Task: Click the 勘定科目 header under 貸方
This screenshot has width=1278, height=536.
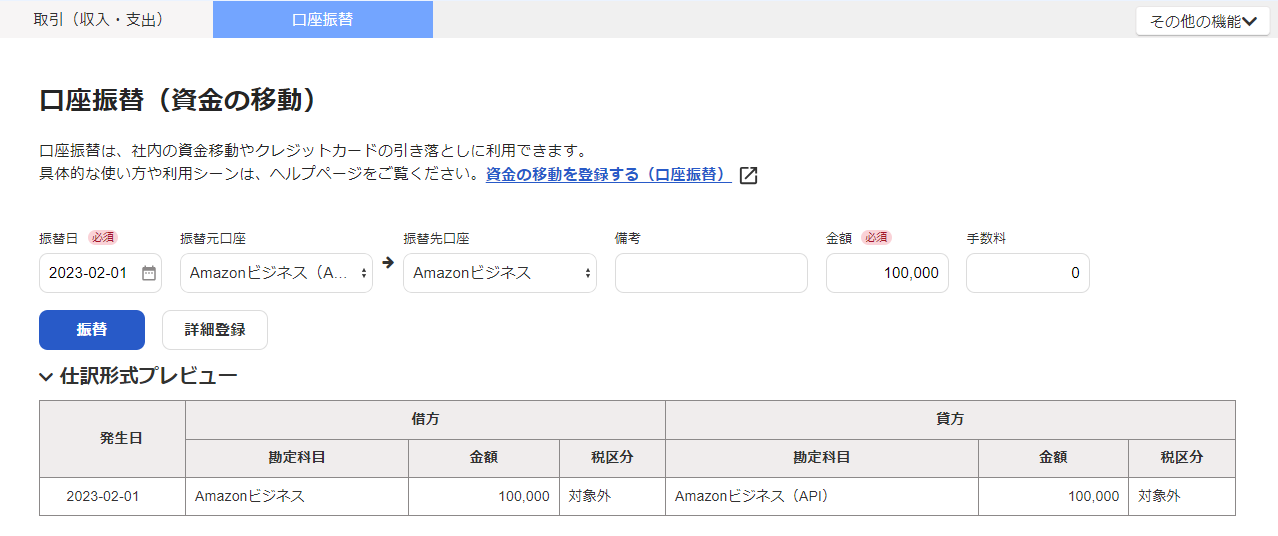Action: pyautogui.click(x=822, y=458)
